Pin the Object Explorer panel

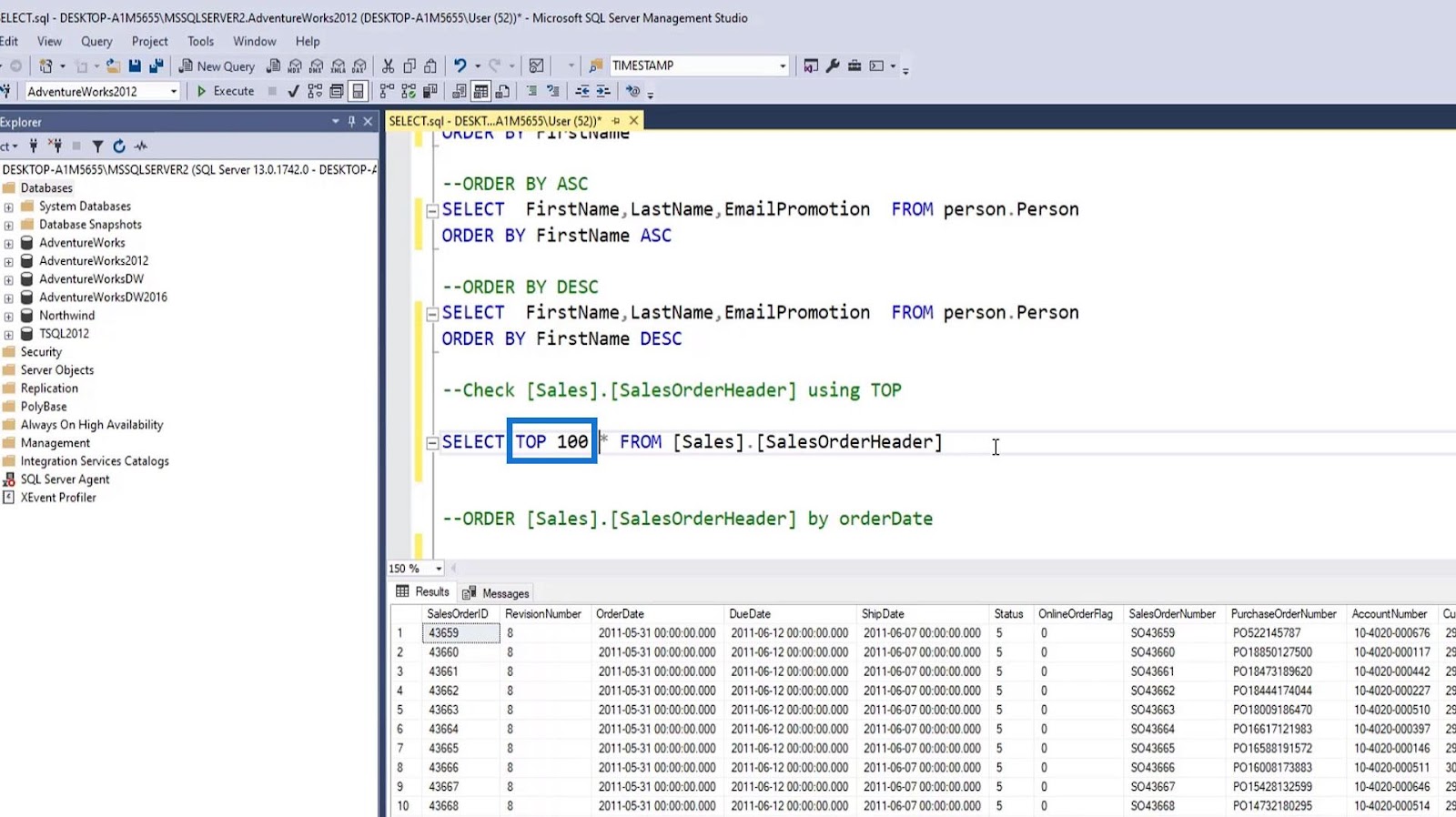[352, 121]
